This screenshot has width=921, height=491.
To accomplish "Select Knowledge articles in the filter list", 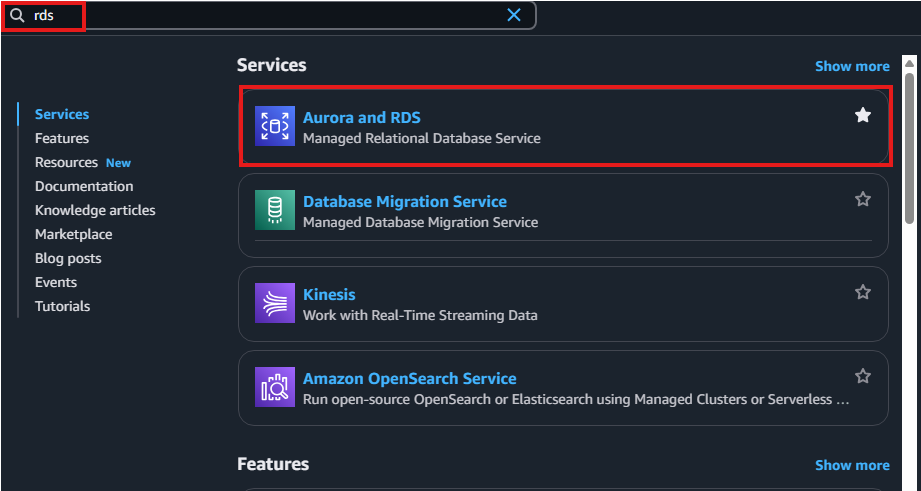I will tap(95, 210).
